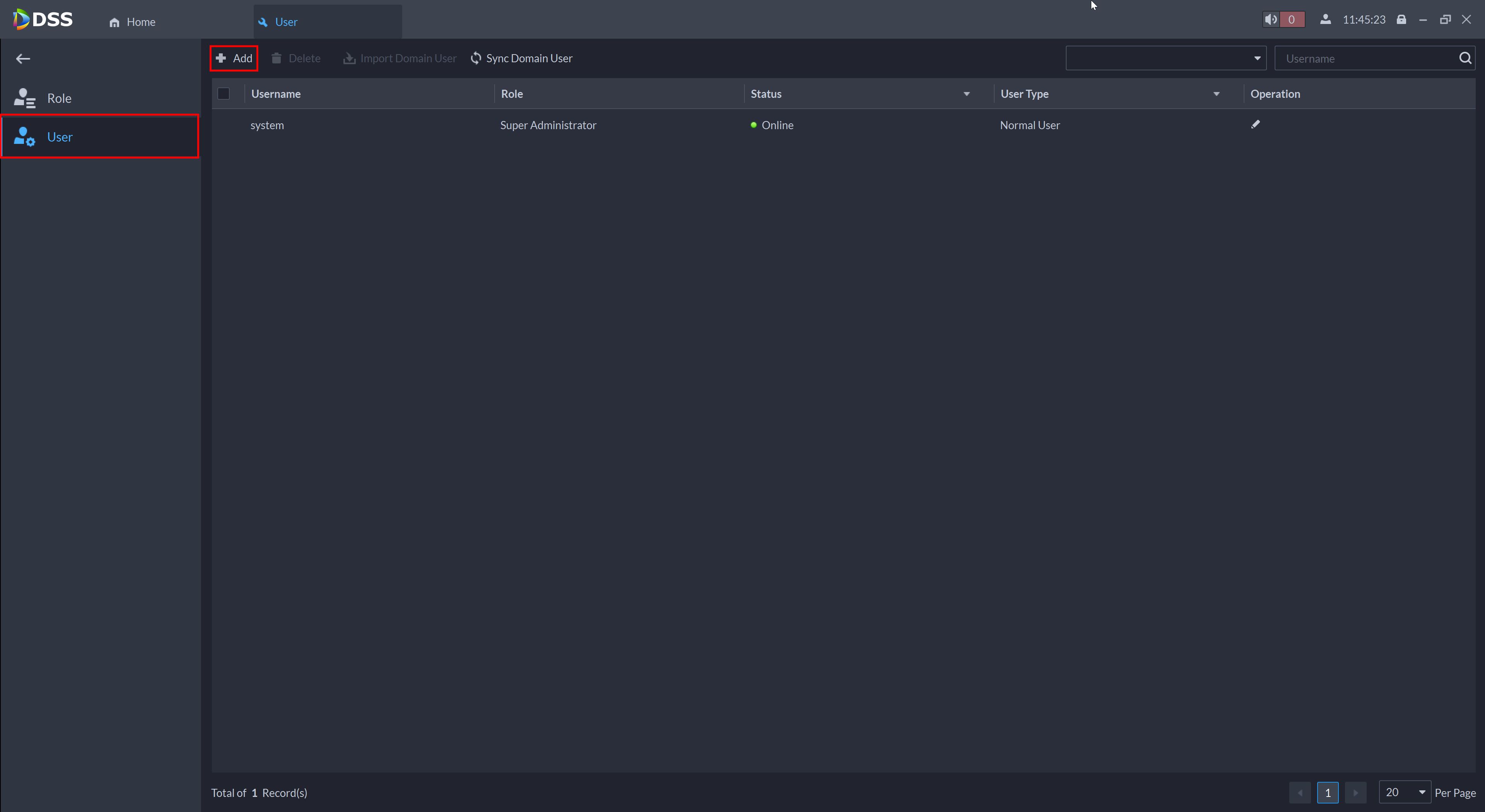1485x812 pixels.
Task: Open the empty filter combo box
Action: point(1166,58)
